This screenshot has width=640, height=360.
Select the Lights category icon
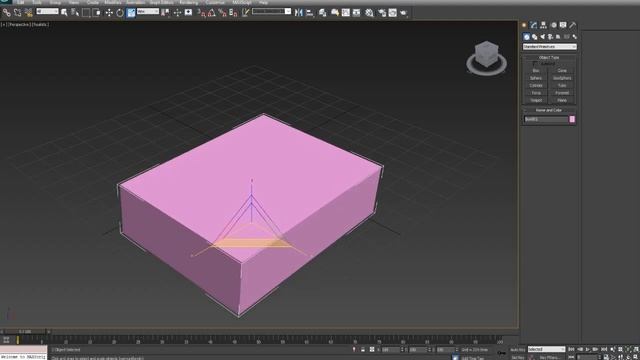tap(542, 37)
